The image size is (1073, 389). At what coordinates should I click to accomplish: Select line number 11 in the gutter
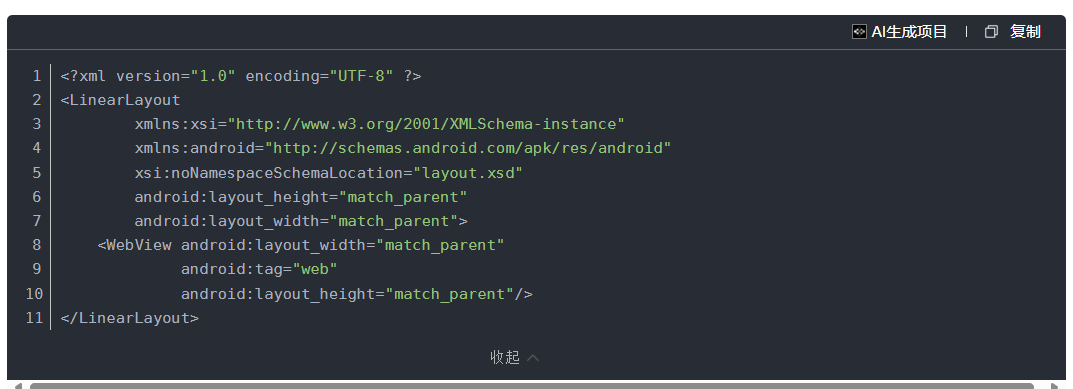click(x=34, y=318)
